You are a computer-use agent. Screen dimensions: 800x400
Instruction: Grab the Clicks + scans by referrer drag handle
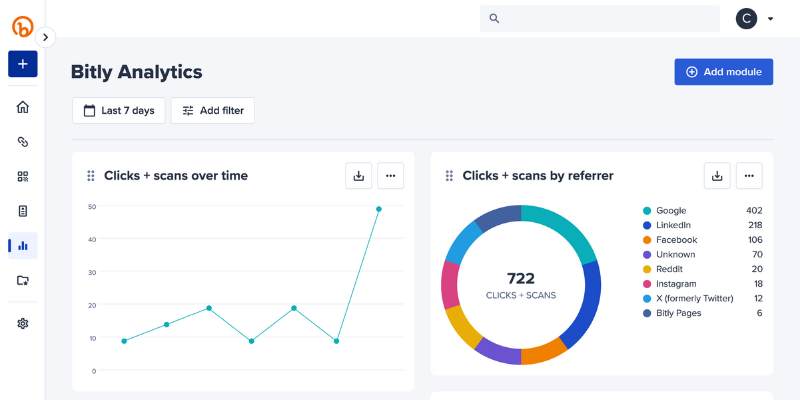pos(449,176)
